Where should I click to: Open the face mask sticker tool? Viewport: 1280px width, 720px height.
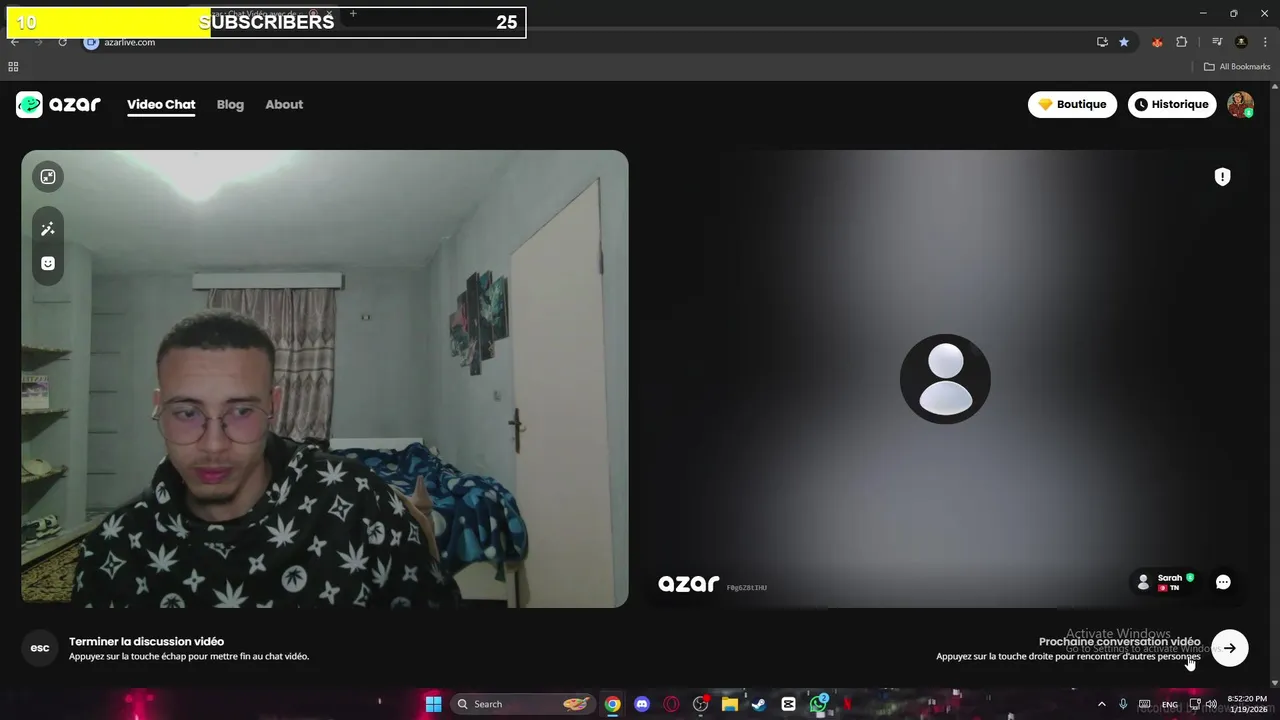click(x=48, y=263)
